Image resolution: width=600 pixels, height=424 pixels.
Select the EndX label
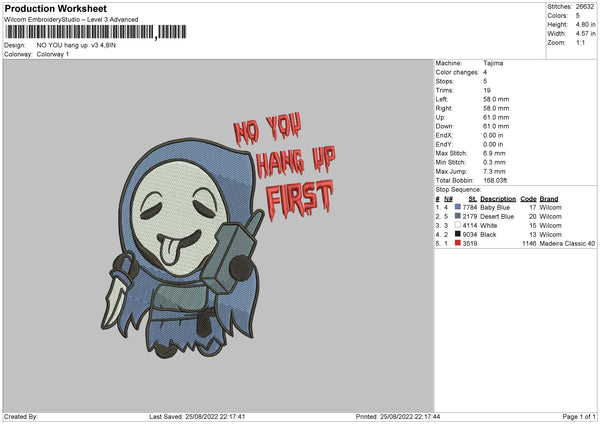444,135
